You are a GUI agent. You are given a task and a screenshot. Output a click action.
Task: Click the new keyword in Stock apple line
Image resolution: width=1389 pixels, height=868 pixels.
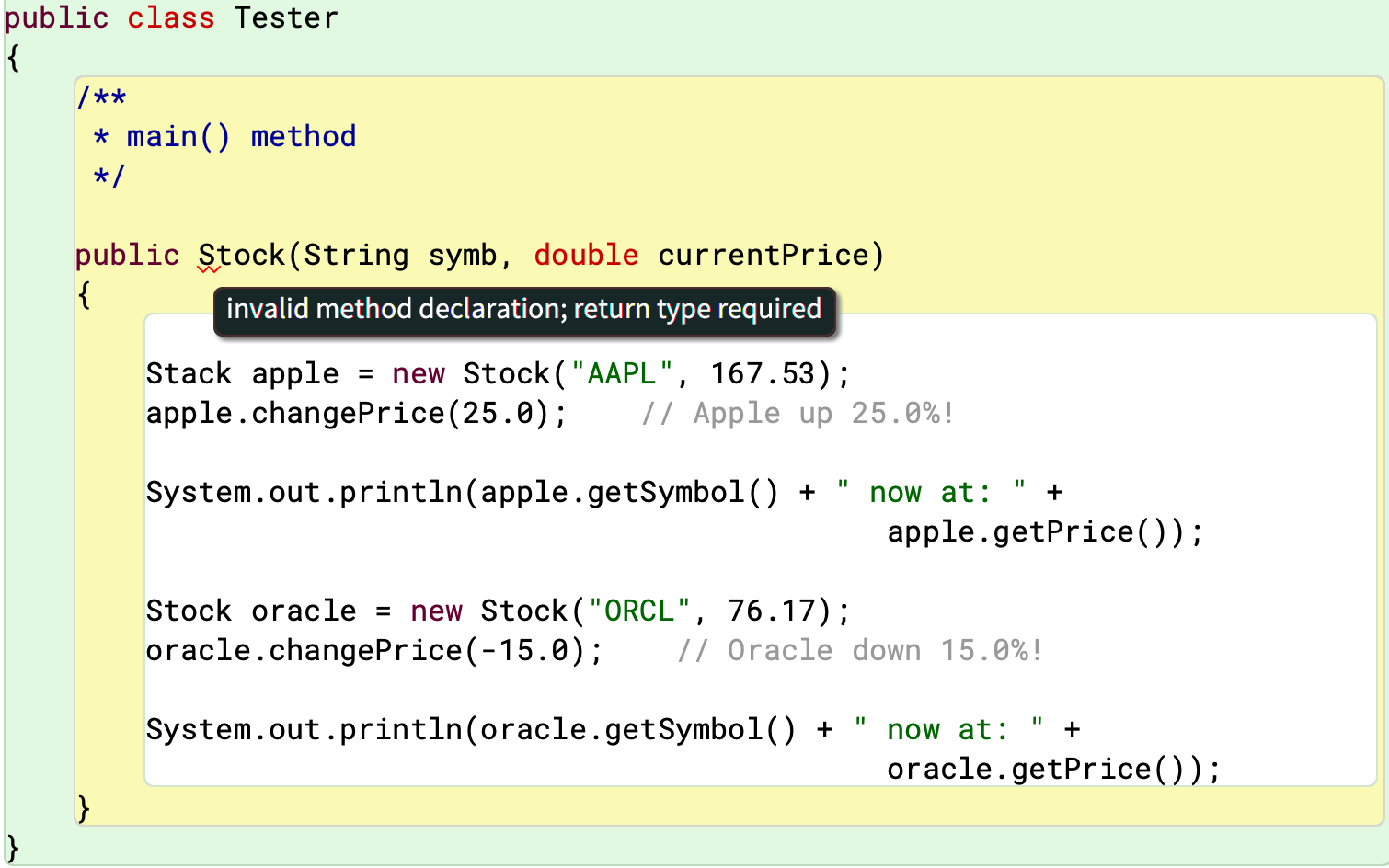419,373
